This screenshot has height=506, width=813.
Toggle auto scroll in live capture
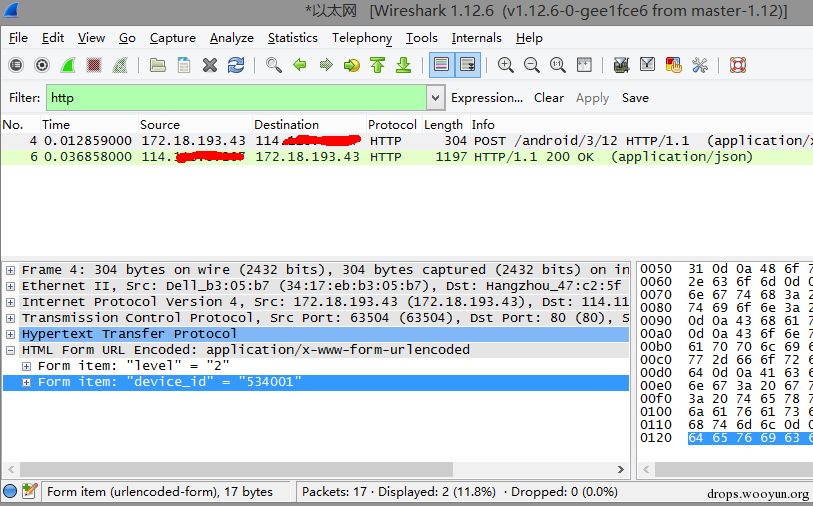(x=468, y=65)
